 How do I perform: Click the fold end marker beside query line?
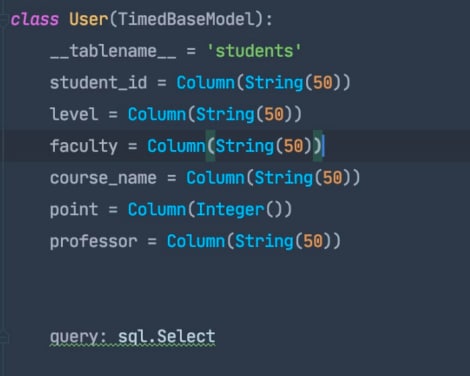coord(4,336)
